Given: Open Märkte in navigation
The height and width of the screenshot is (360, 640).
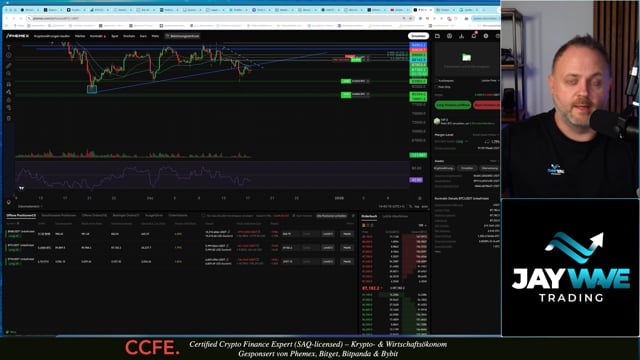Looking at the screenshot, I should pyautogui.click(x=80, y=36).
